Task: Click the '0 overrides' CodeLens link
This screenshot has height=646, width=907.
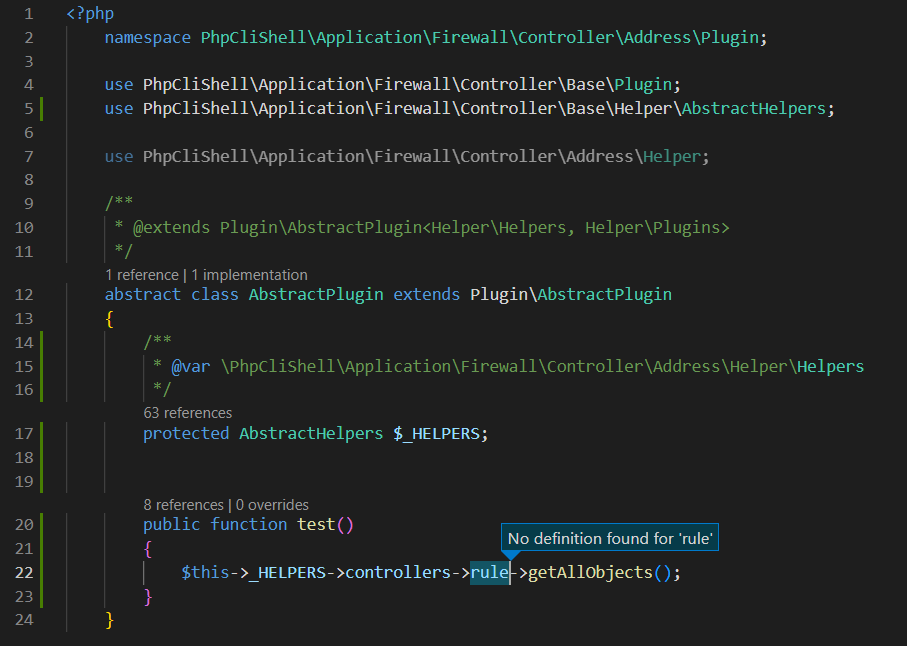Action: pos(271,504)
